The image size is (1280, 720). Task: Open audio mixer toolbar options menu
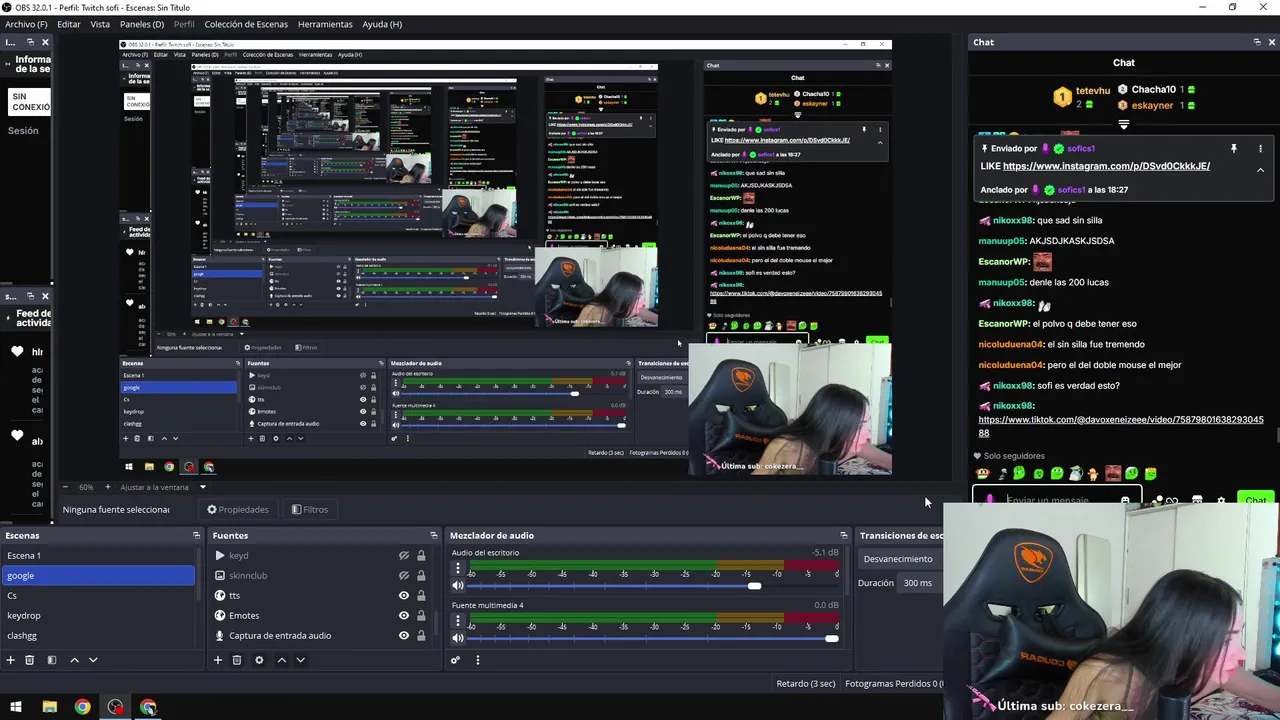click(x=477, y=660)
